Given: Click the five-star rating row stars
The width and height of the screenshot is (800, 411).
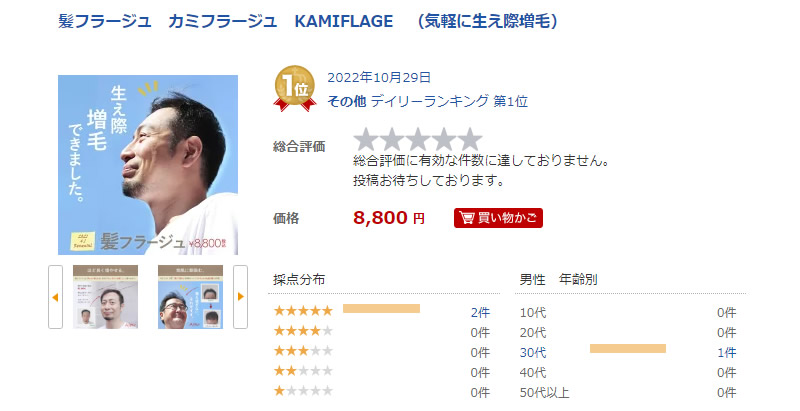Looking at the screenshot, I should coord(303,311).
